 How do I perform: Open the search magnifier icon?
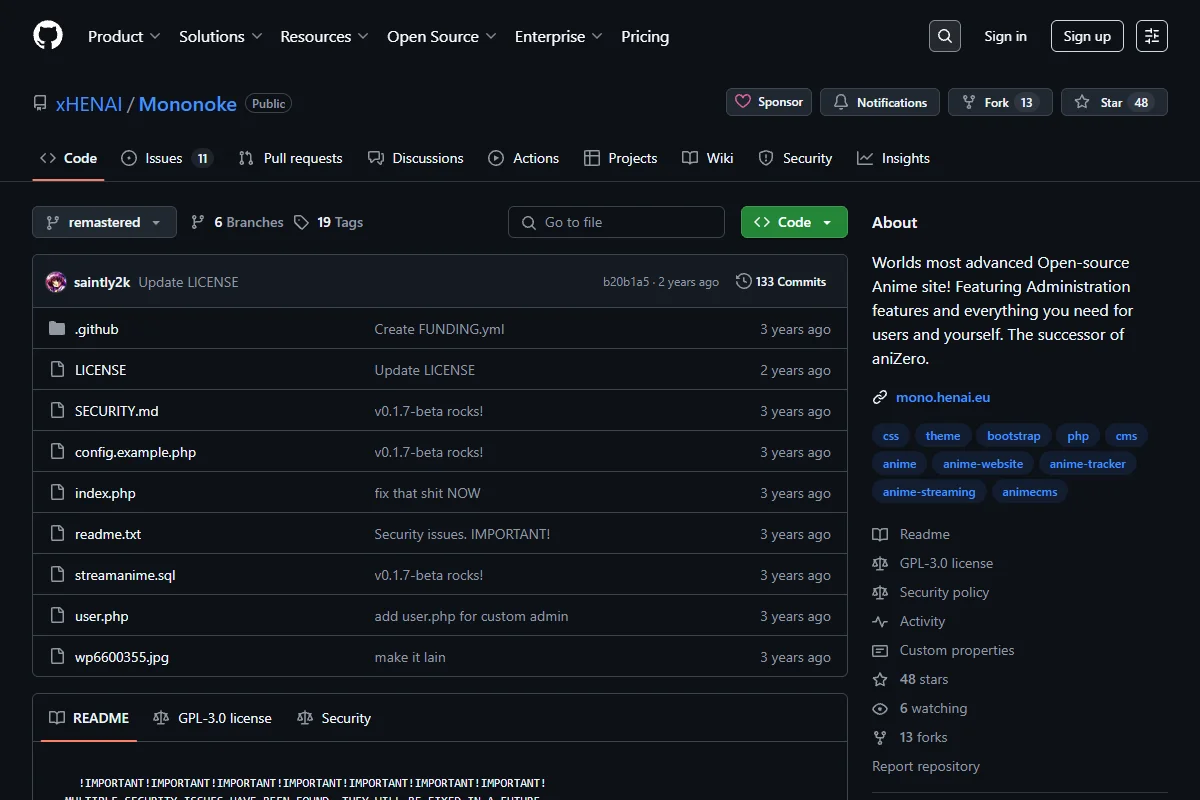click(x=945, y=36)
